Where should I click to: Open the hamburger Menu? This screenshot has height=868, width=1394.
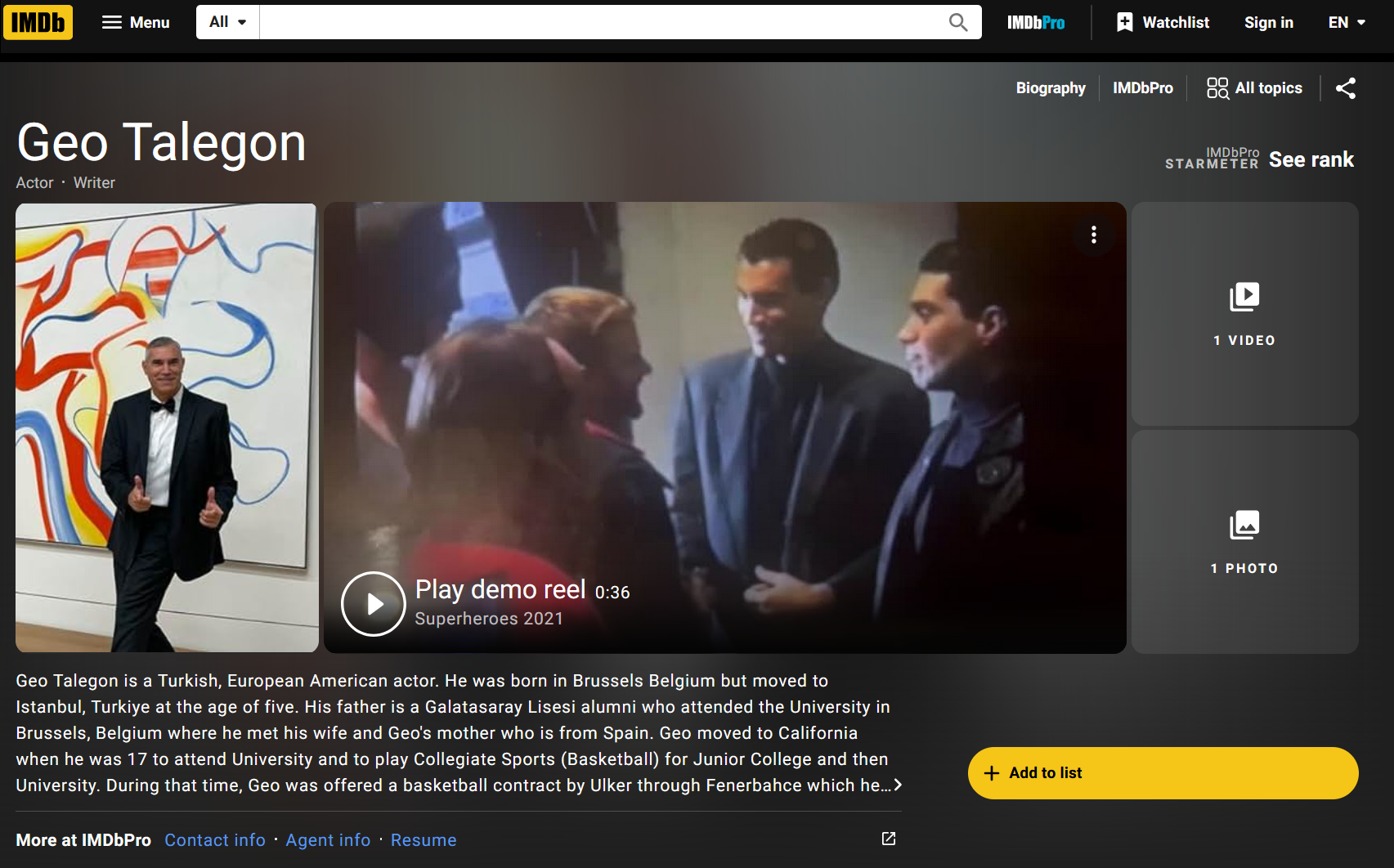click(x=136, y=22)
